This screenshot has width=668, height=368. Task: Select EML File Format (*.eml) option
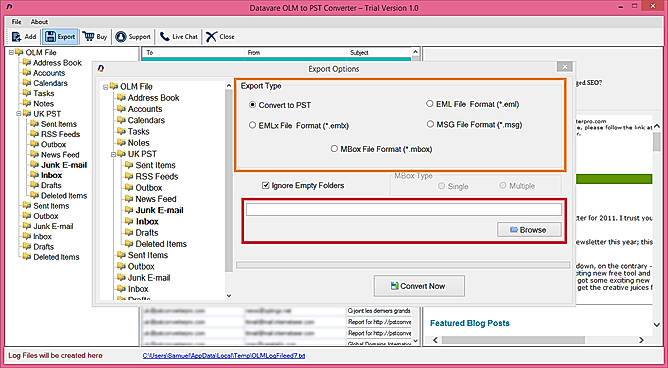point(430,104)
